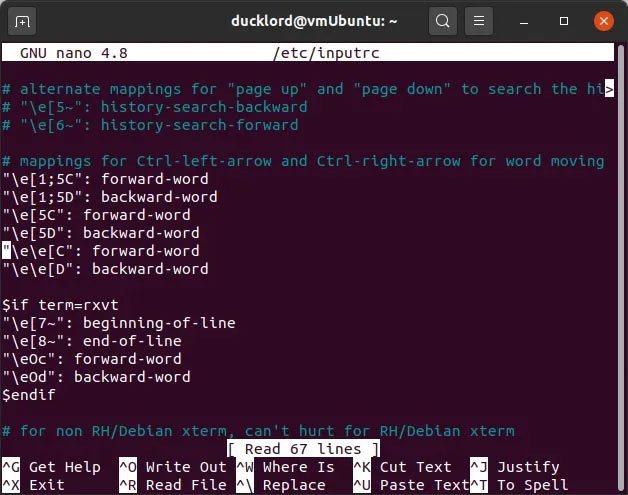Click the 'GNU nano 4.8' title text
Viewport: 628px width, 495px height.
point(74,53)
